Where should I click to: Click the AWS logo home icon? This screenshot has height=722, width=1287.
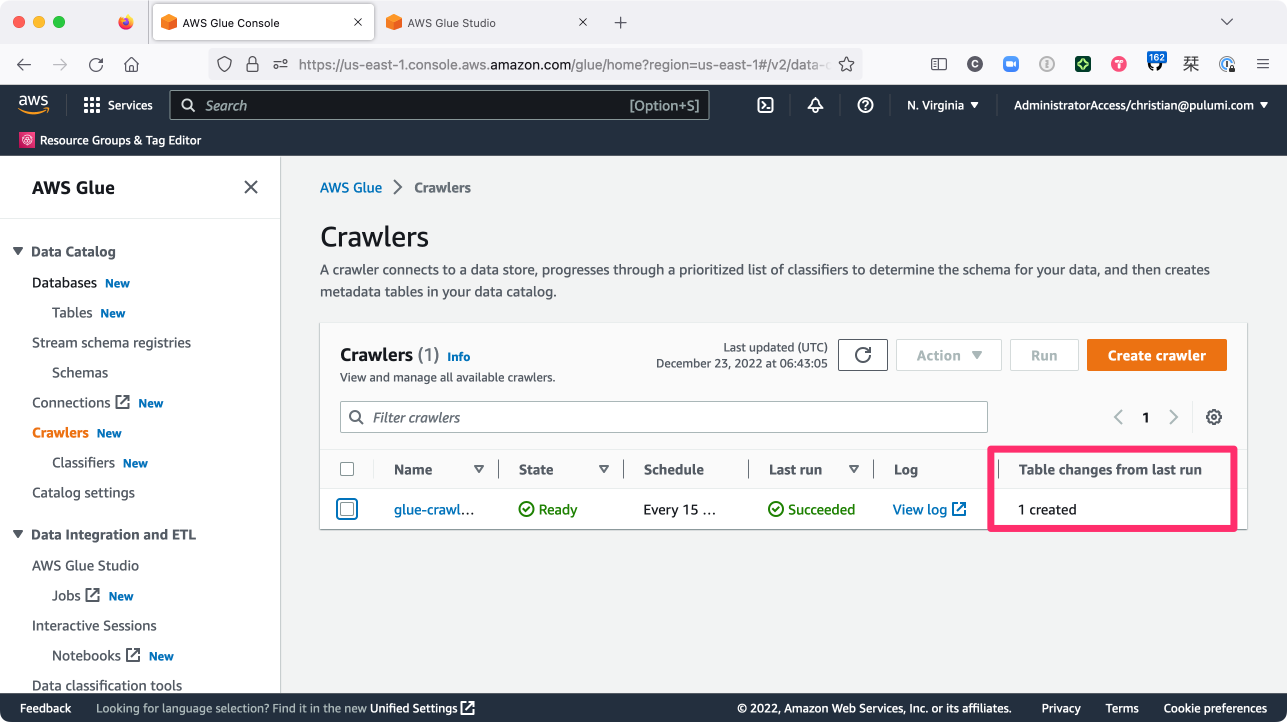point(33,105)
